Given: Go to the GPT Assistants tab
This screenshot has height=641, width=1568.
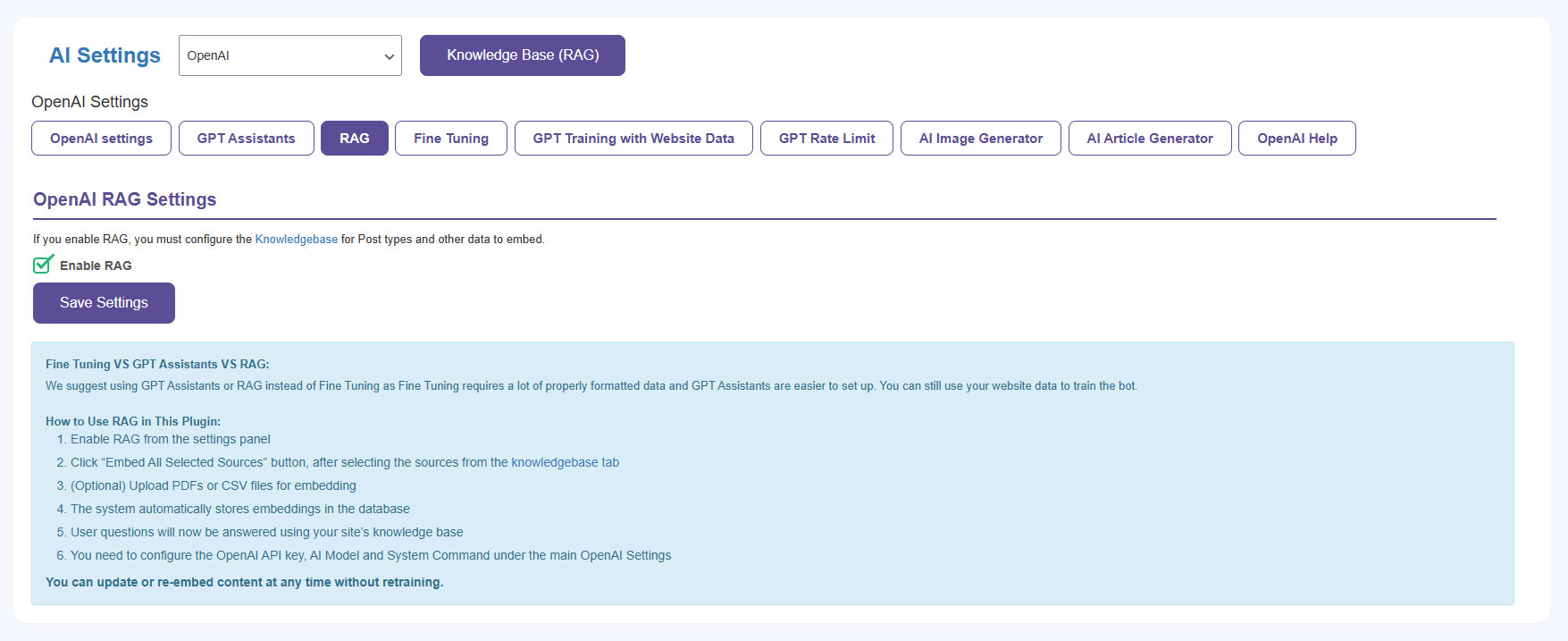Looking at the screenshot, I should coord(246,139).
